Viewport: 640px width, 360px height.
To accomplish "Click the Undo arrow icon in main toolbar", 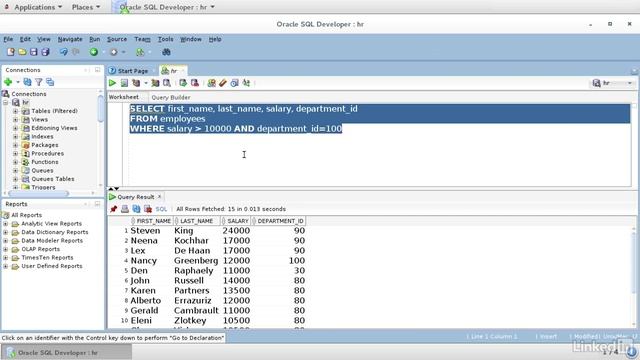I will tap(64, 52).
